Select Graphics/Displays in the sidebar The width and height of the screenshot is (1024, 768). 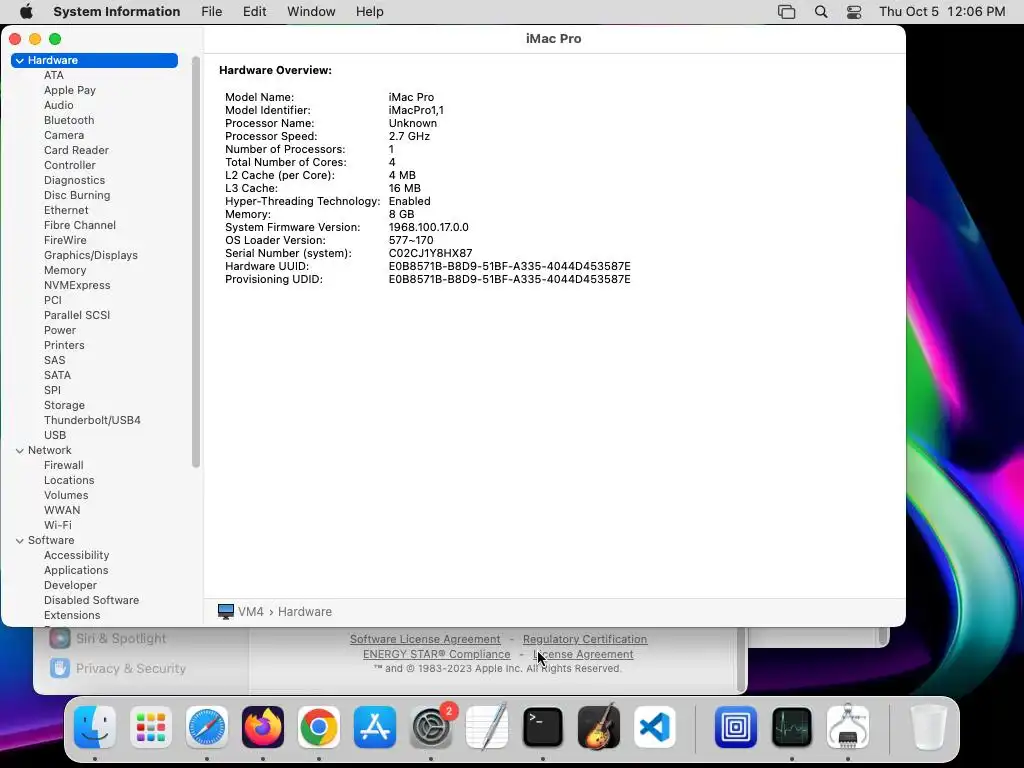point(91,255)
